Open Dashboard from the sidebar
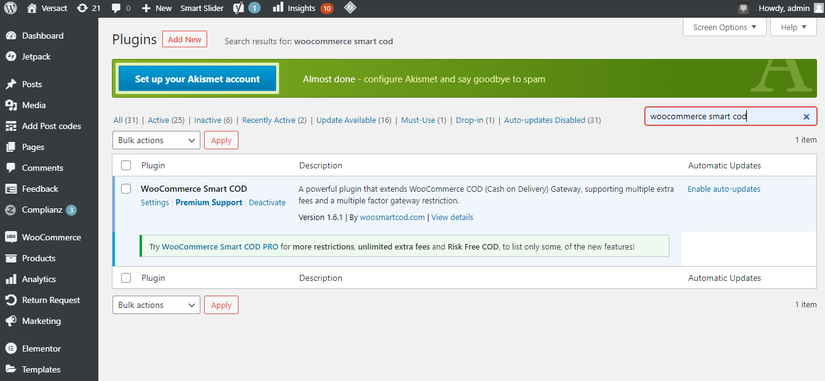 click(43, 36)
